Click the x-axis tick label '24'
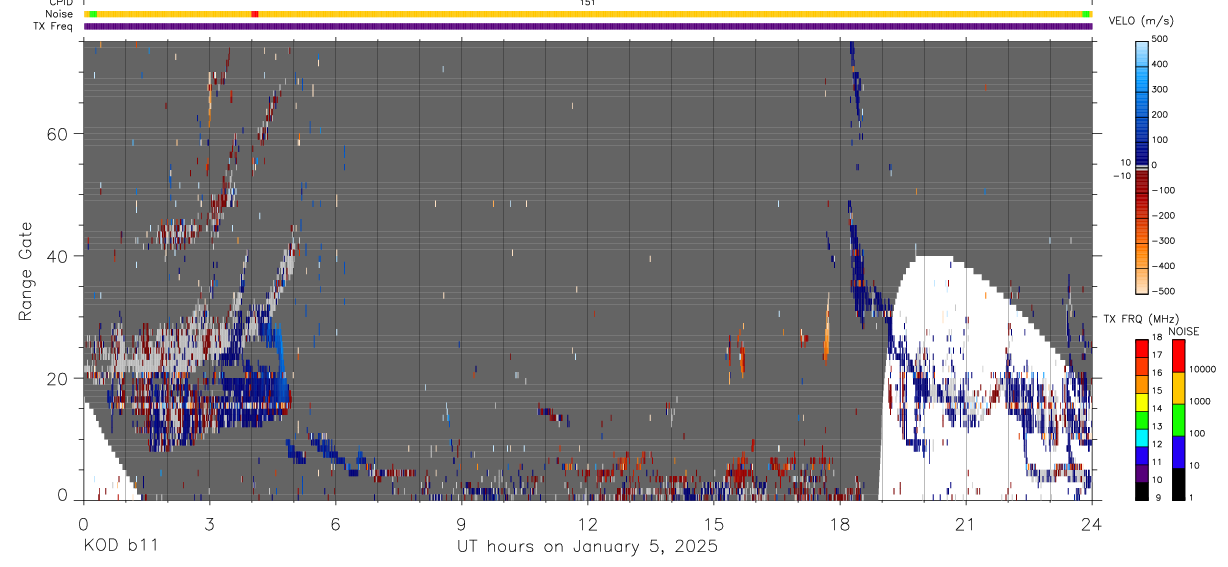1228x567 pixels. coord(1092,523)
